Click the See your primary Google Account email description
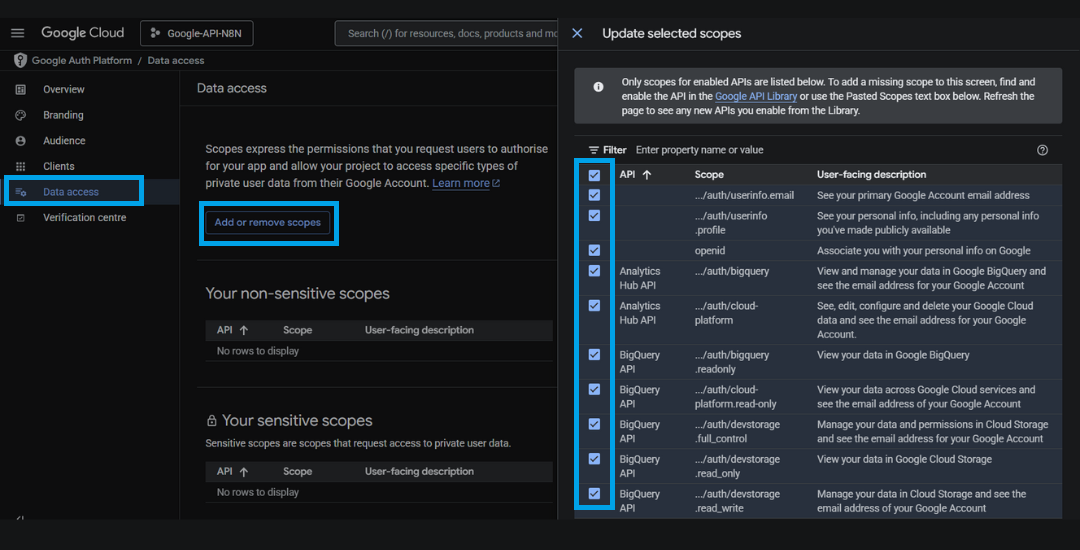Image resolution: width=1080 pixels, height=550 pixels. 923,195
